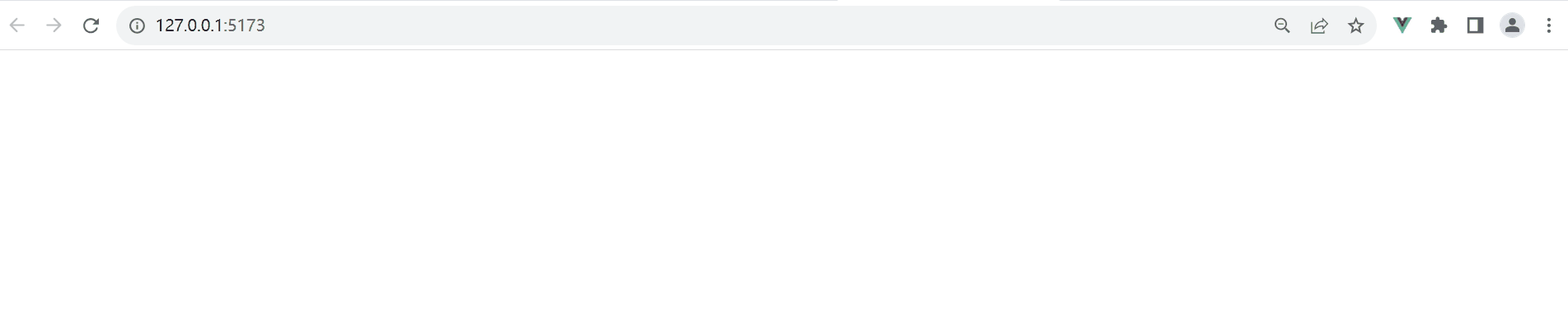Go forward with the forward arrow

click(x=54, y=26)
